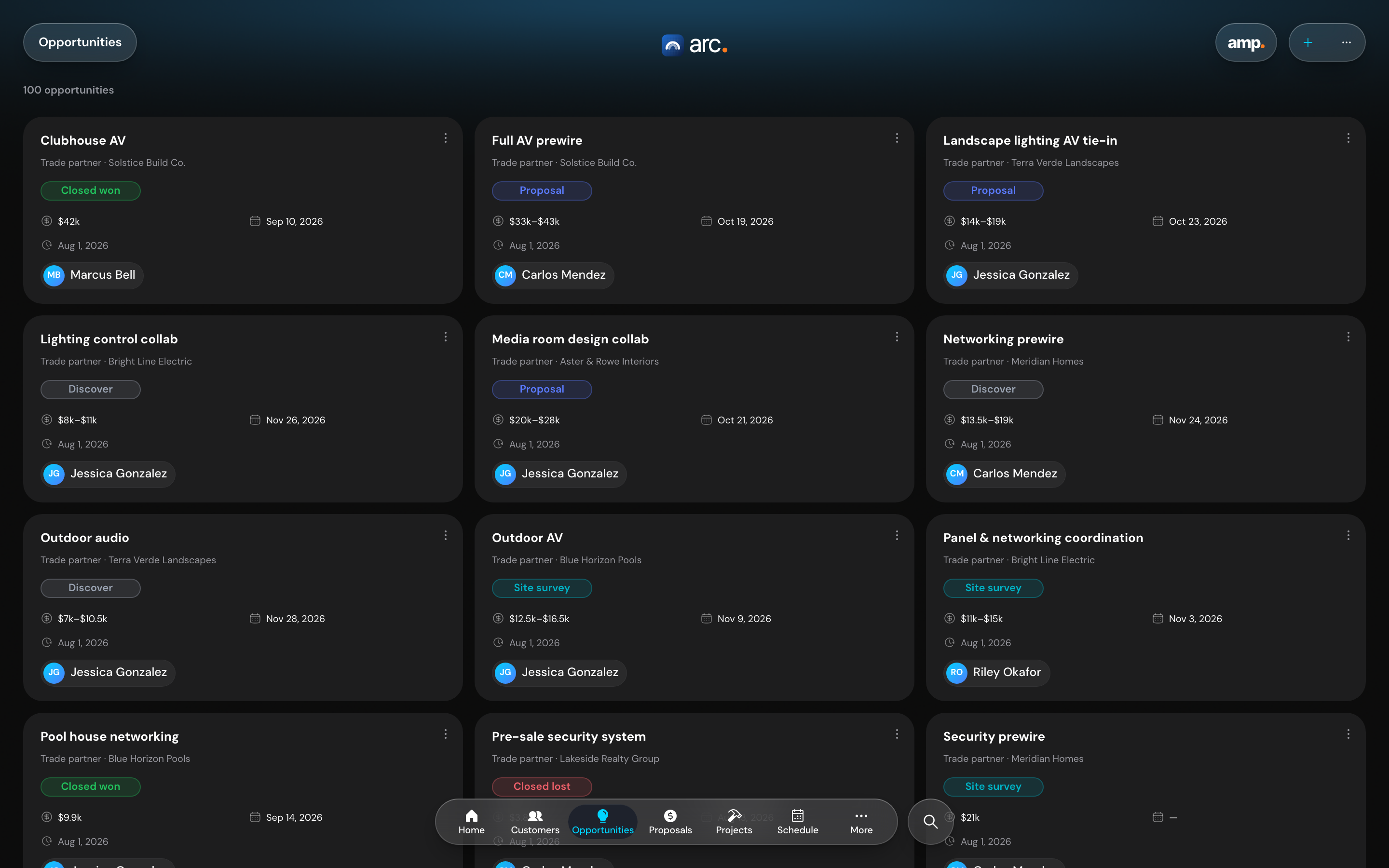
Task: Open kebab menu on Landscape lighting AV tie-in
Action: (1348, 138)
